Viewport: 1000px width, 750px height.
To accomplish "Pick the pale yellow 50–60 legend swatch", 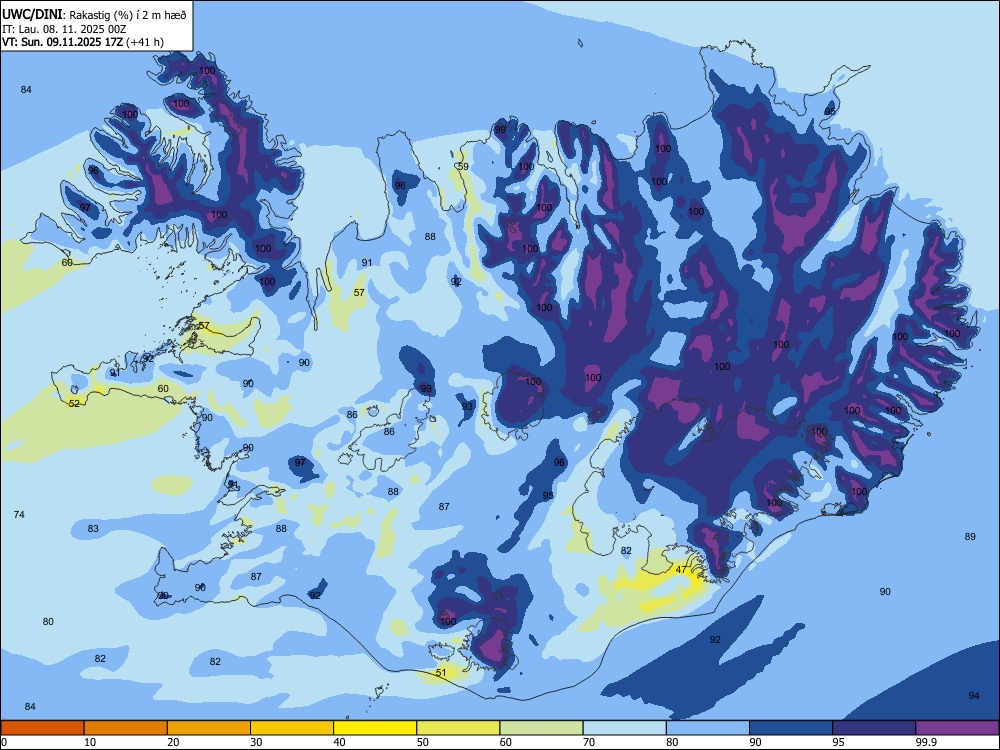I will (458, 728).
